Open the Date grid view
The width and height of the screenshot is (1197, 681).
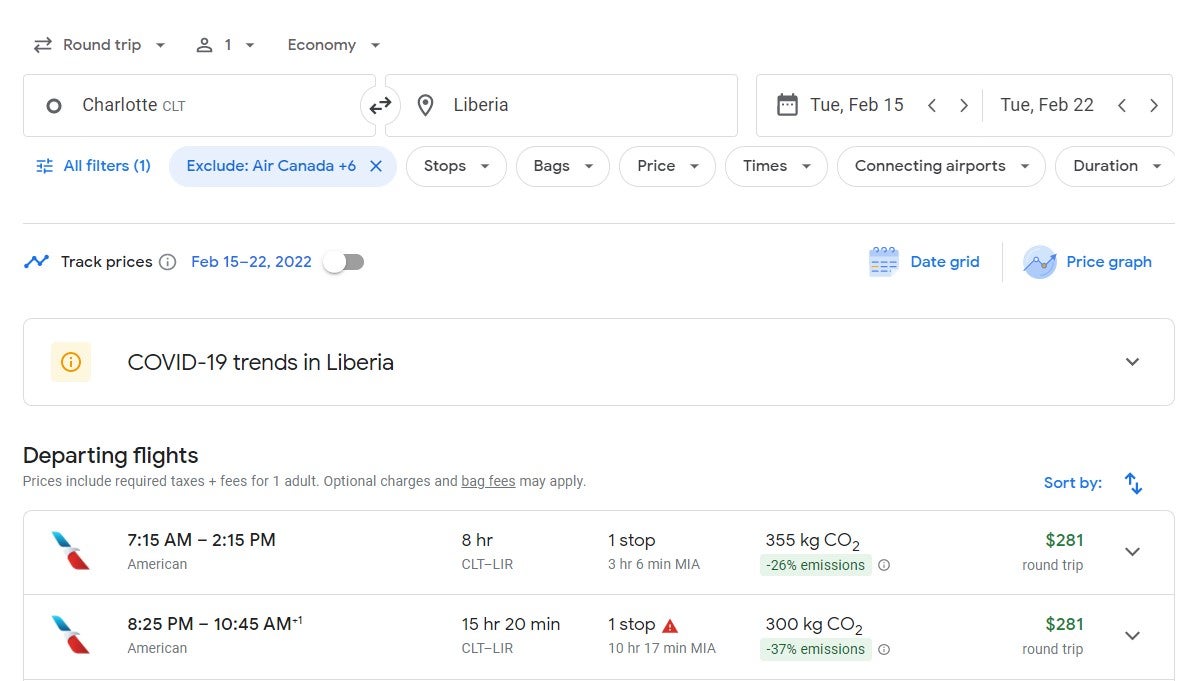(924, 262)
